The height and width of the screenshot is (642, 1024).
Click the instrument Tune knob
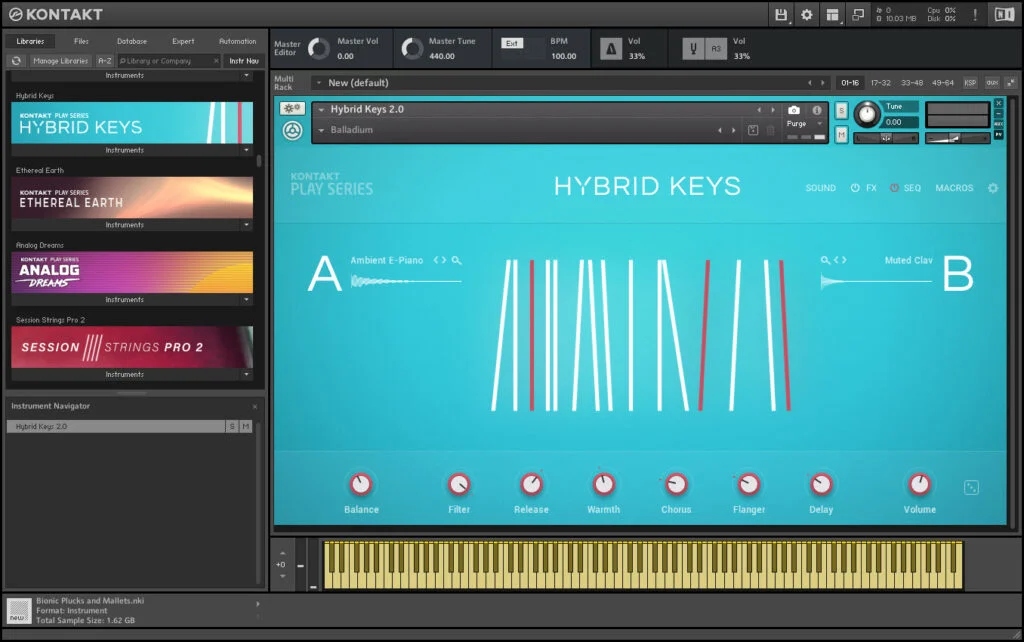point(867,114)
